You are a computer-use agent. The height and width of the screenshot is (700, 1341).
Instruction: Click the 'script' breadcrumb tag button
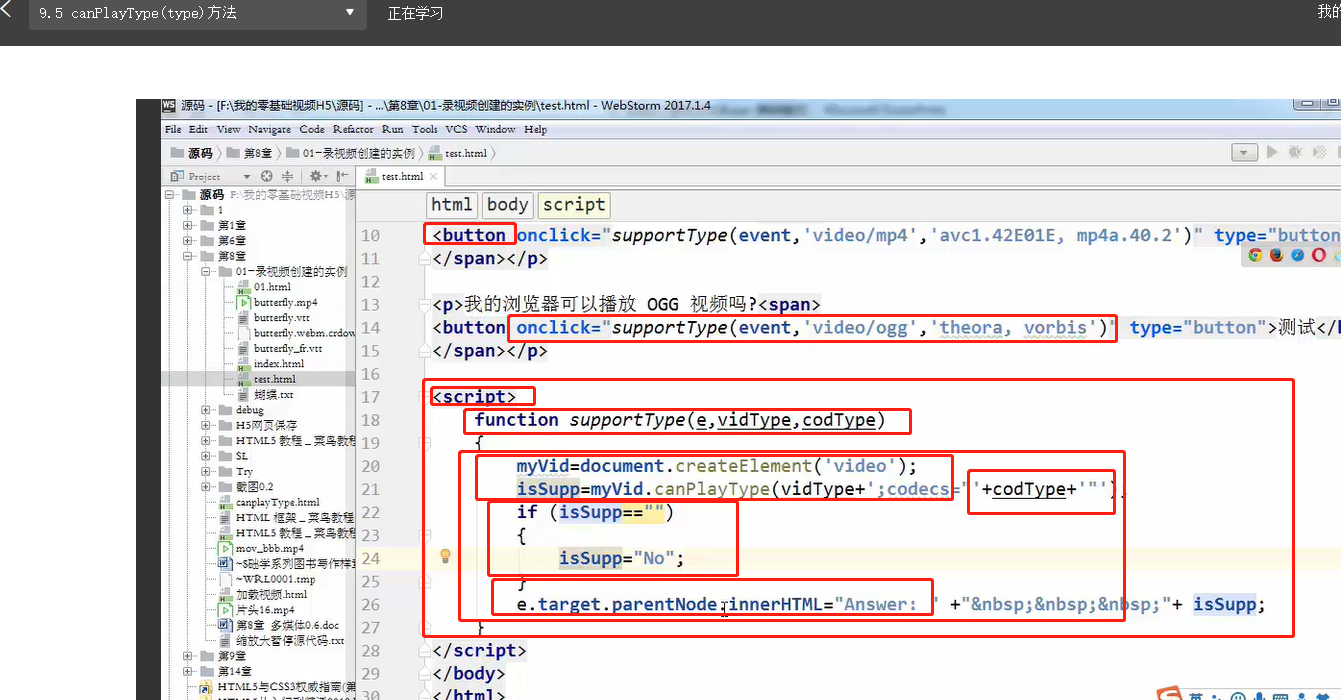point(574,205)
